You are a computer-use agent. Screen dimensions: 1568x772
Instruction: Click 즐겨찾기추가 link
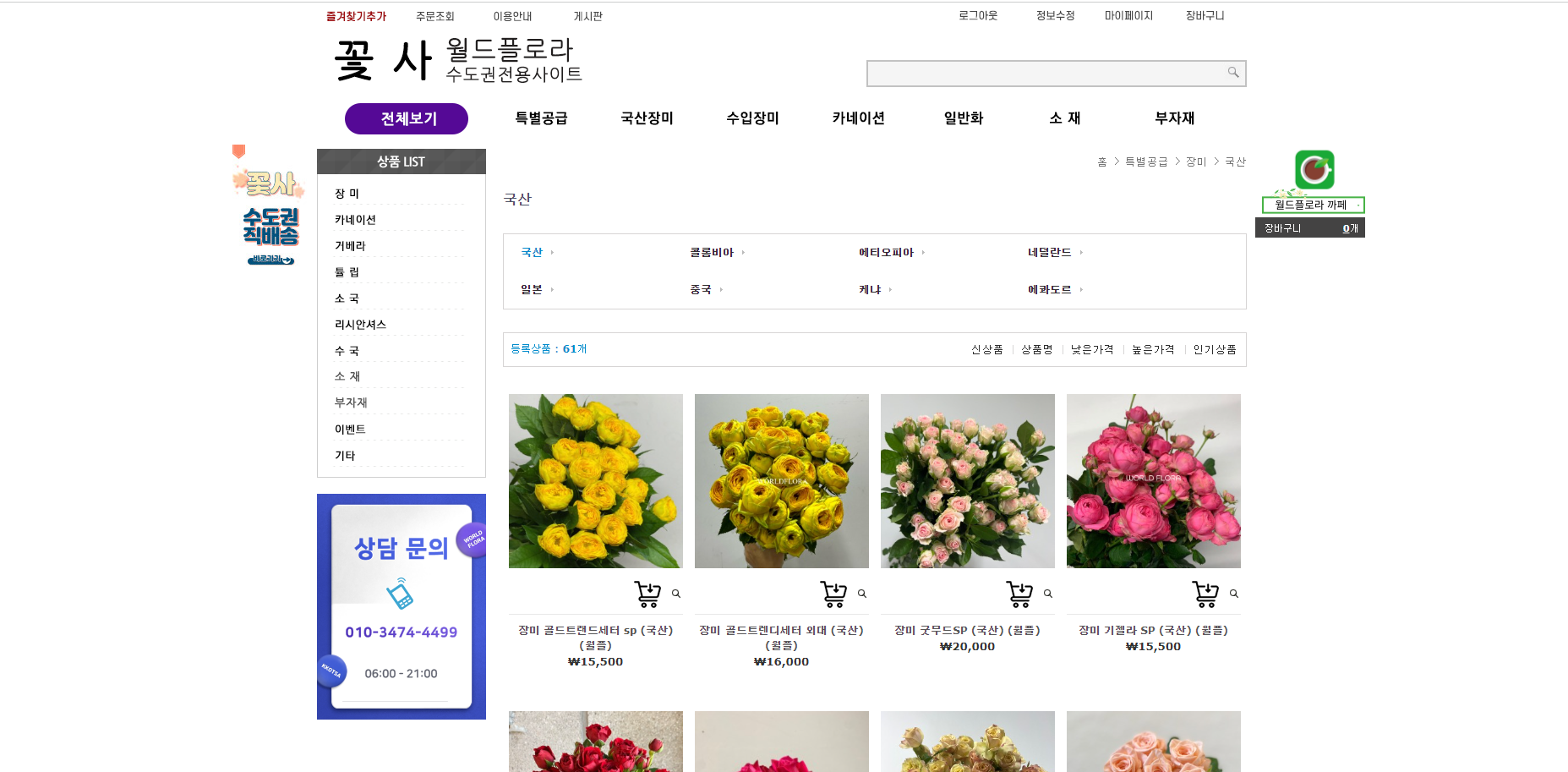pyautogui.click(x=356, y=16)
